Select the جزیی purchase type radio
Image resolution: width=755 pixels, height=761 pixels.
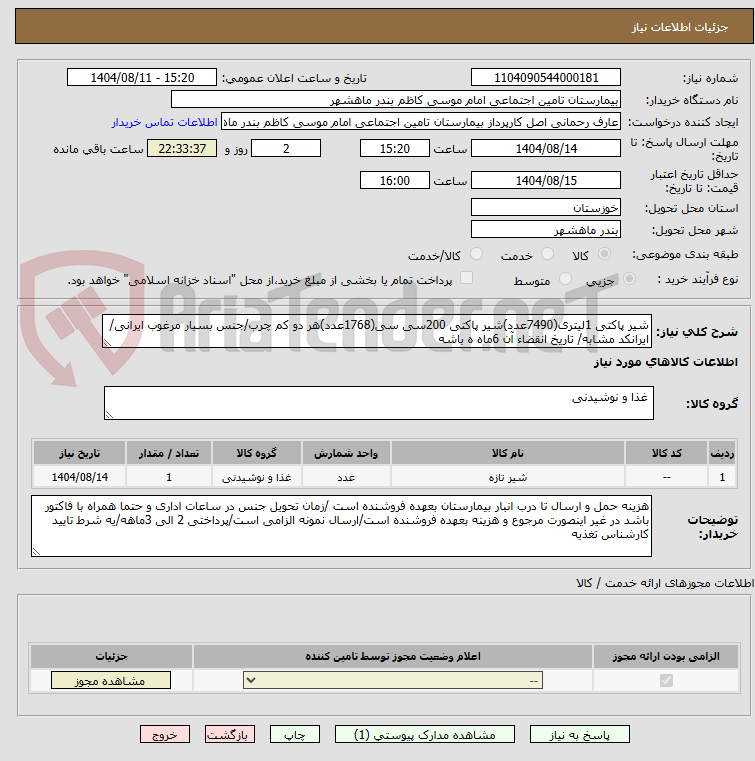click(x=629, y=279)
